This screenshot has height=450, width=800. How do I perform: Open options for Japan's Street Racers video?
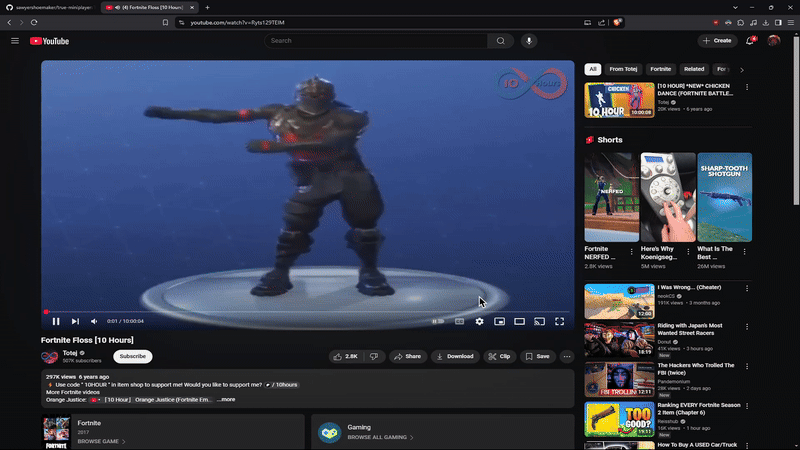(x=747, y=327)
